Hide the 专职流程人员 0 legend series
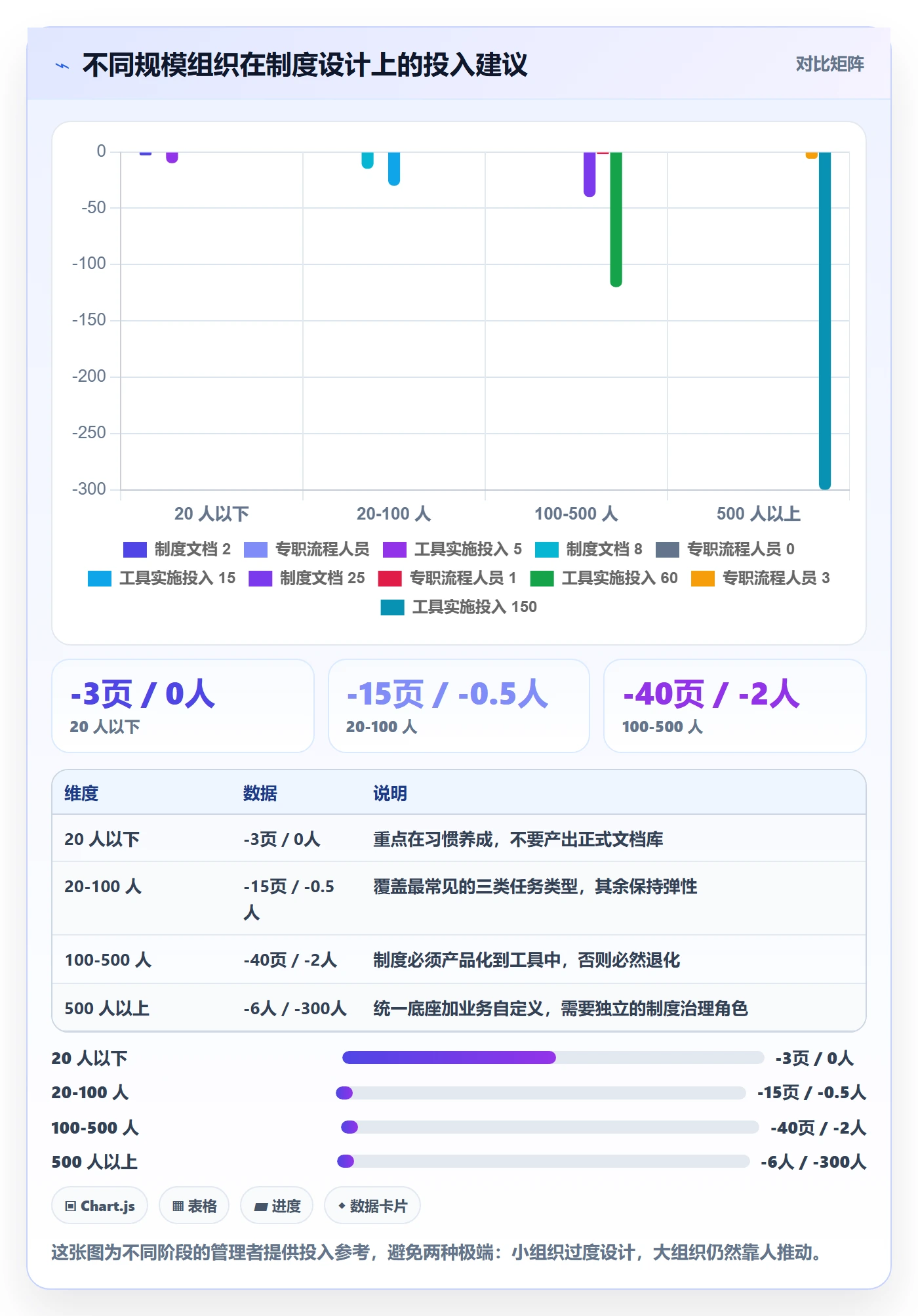Viewport: 918px width, 1316px height. coord(725,549)
